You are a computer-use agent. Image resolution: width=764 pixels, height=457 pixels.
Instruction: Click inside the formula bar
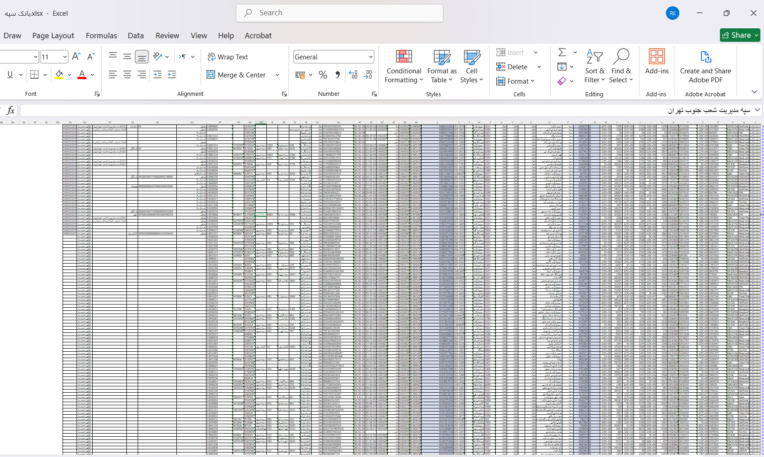click(x=386, y=111)
